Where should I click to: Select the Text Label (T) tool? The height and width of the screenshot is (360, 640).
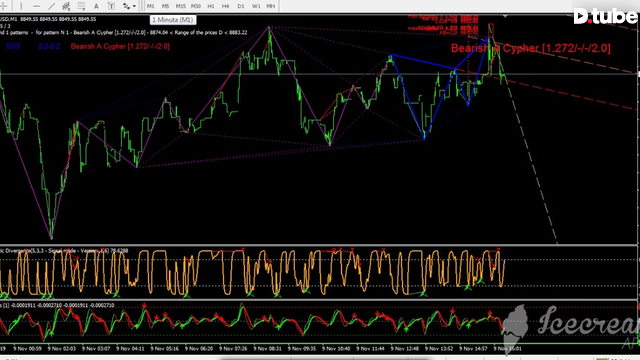point(111,6)
